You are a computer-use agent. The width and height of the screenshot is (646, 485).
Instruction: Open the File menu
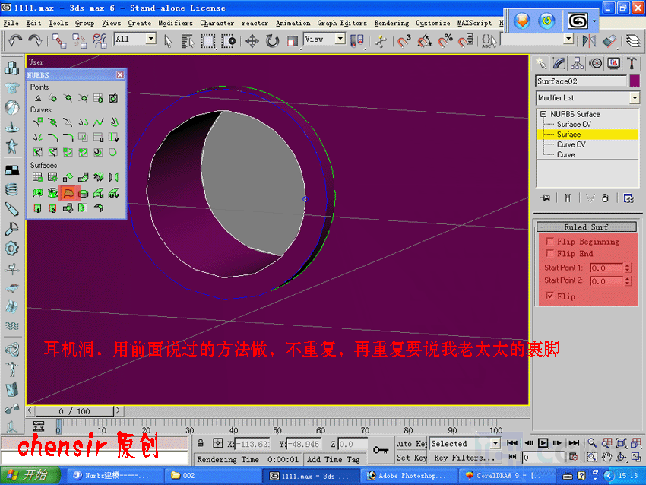point(11,23)
